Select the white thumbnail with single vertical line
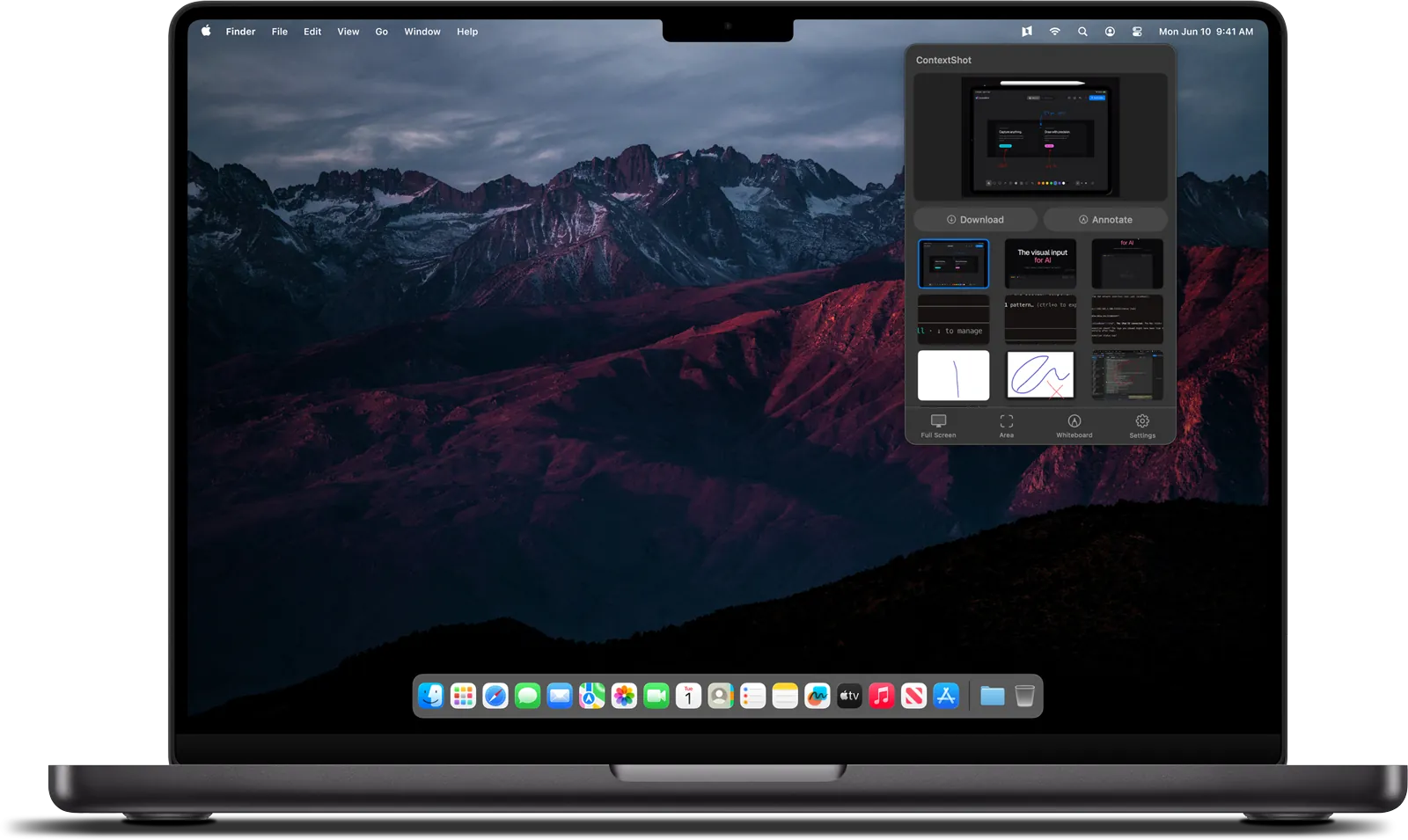The width and height of the screenshot is (1408, 840). pos(953,376)
